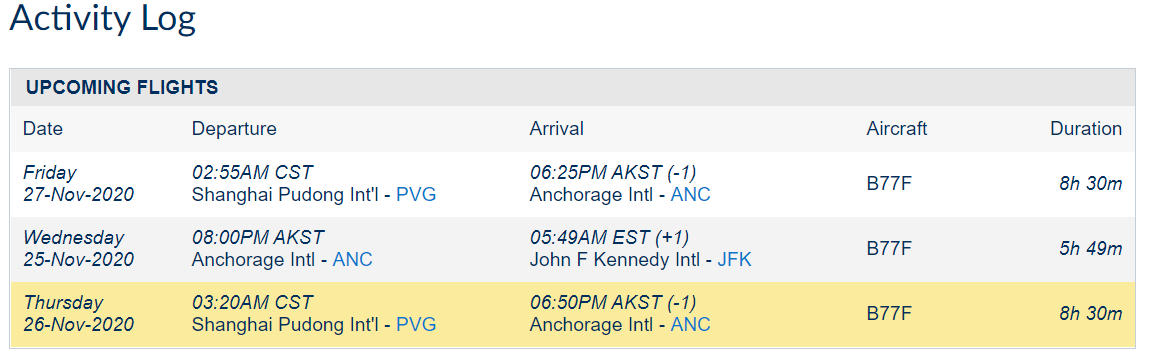Click the Departure column header
The image size is (1153, 361).
pyautogui.click(x=234, y=129)
